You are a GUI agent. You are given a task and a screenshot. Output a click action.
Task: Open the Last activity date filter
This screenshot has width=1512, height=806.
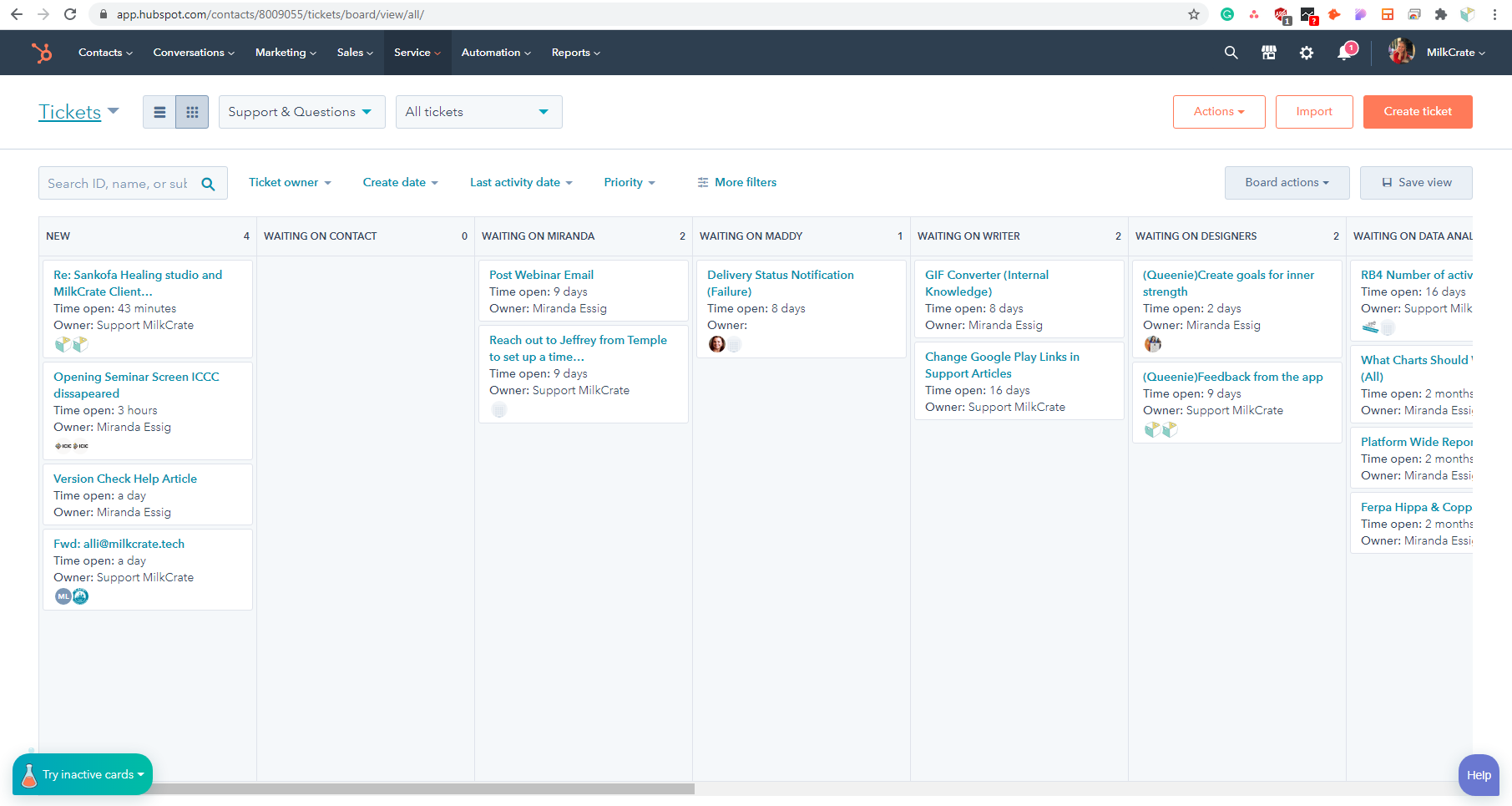pos(521,182)
